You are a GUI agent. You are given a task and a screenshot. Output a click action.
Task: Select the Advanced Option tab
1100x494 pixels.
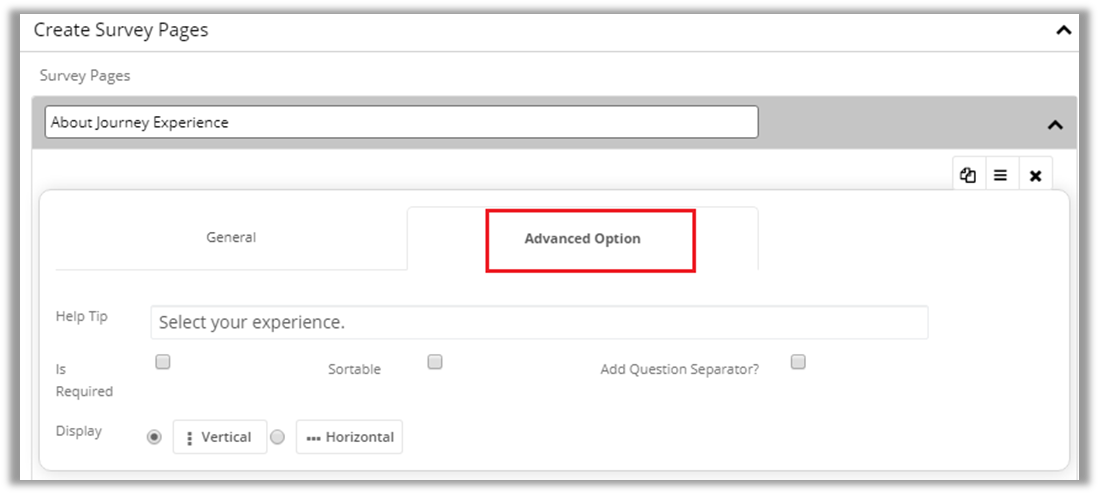[582, 239]
